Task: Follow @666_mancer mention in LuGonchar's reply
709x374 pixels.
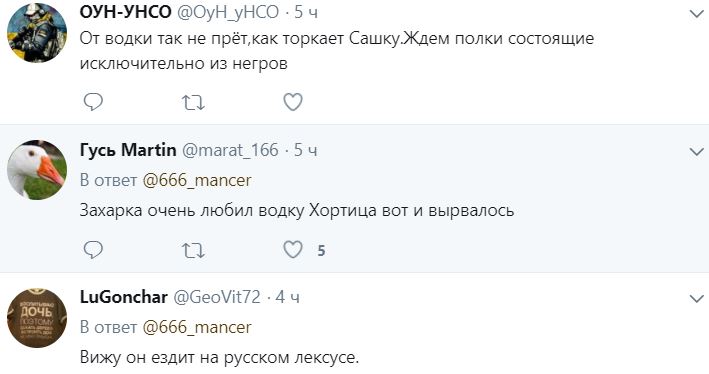Action: pyautogui.click(x=197, y=327)
